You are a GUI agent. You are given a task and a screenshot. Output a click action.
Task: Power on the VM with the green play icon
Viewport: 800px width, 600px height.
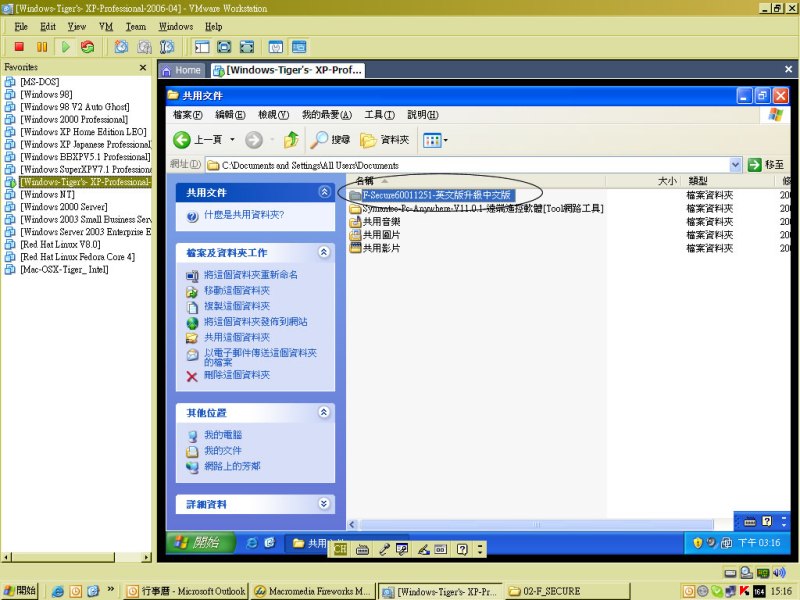click(x=65, y=47)
